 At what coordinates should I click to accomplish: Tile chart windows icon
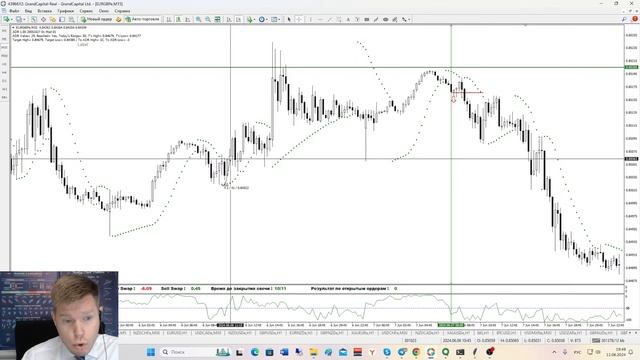[x=218, y=19]
